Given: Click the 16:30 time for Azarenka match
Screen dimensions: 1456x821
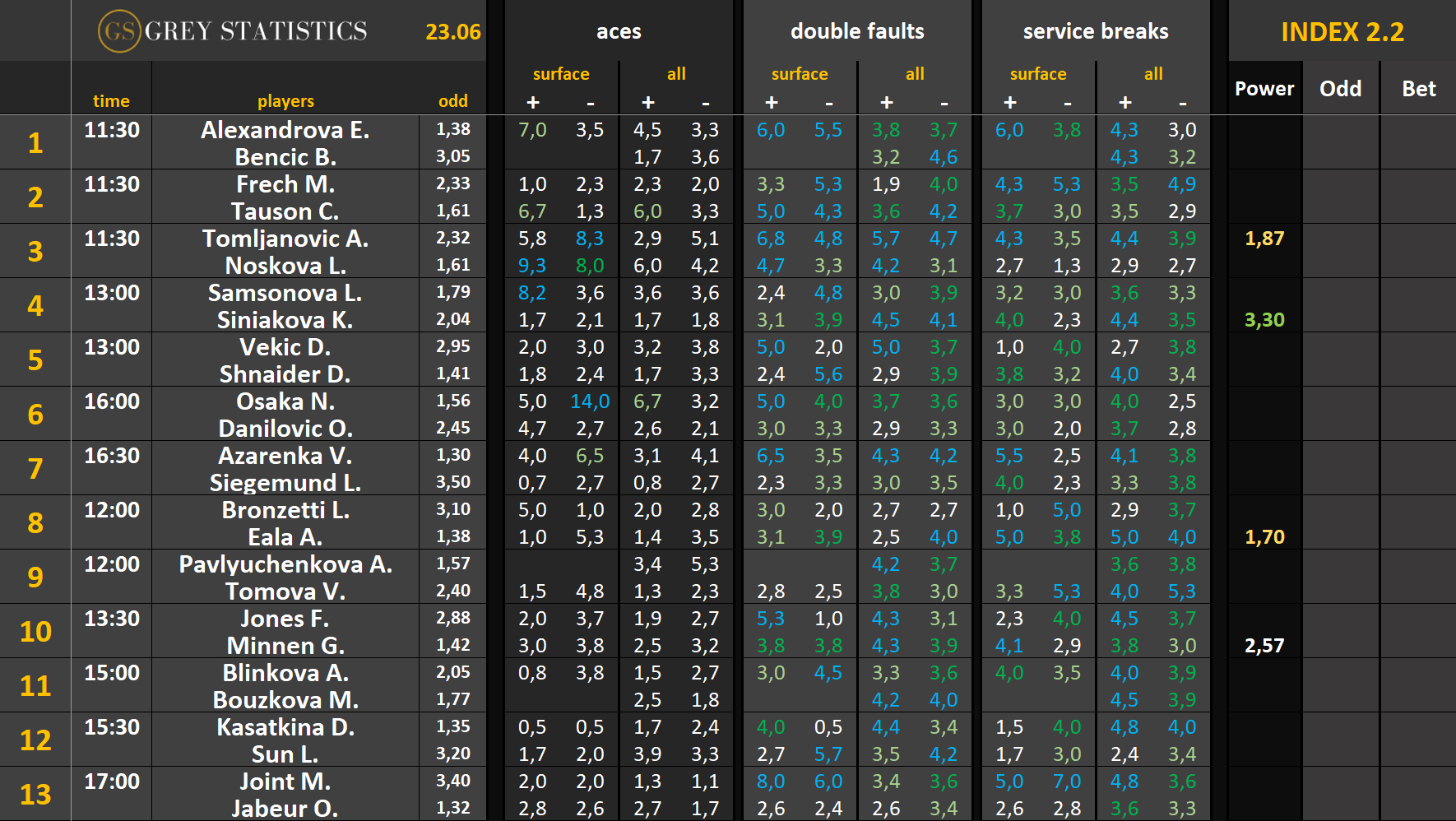Looking at the screenshot, I should click(112, 456).
